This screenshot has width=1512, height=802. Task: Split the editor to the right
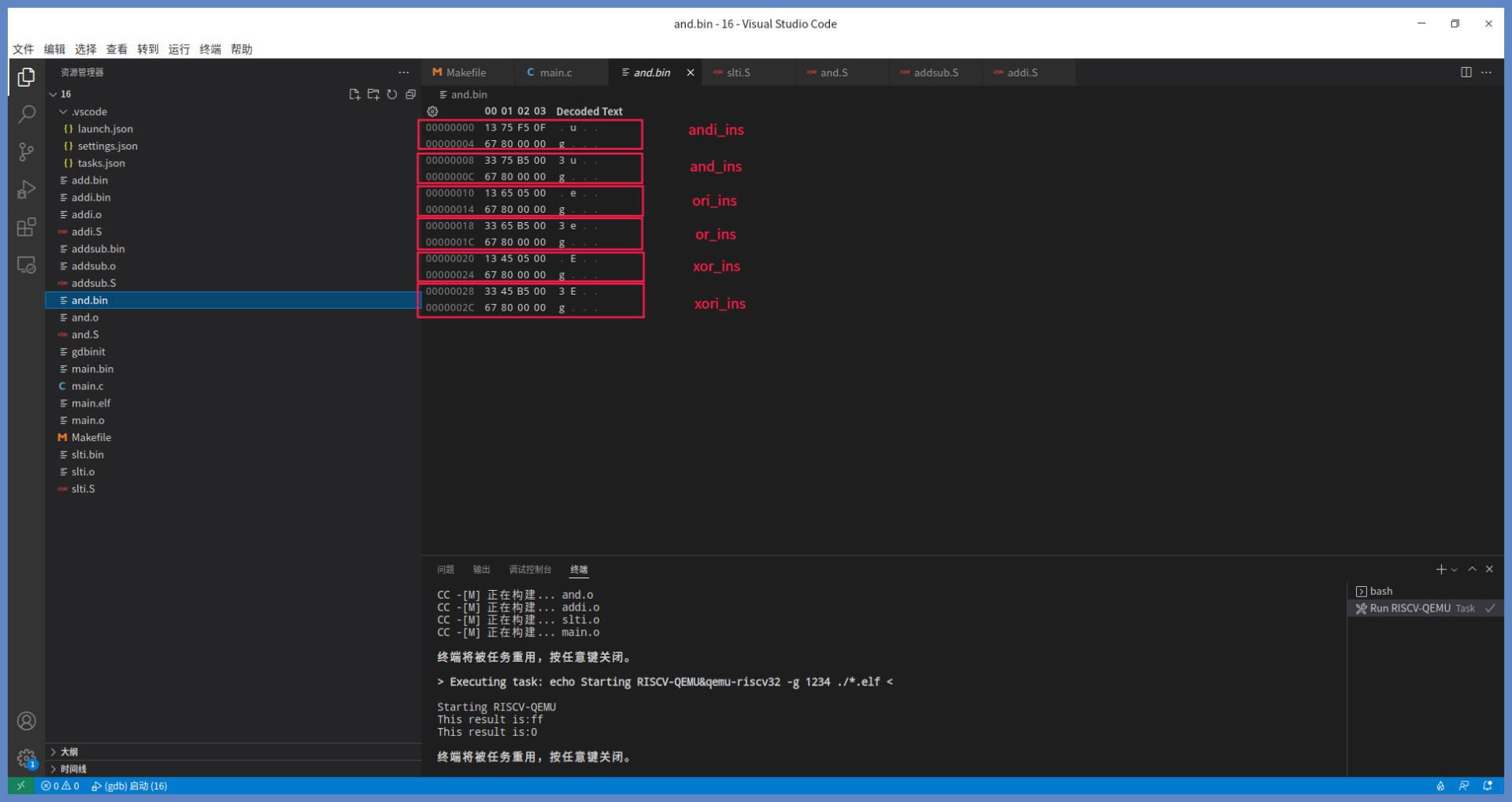1466,72
